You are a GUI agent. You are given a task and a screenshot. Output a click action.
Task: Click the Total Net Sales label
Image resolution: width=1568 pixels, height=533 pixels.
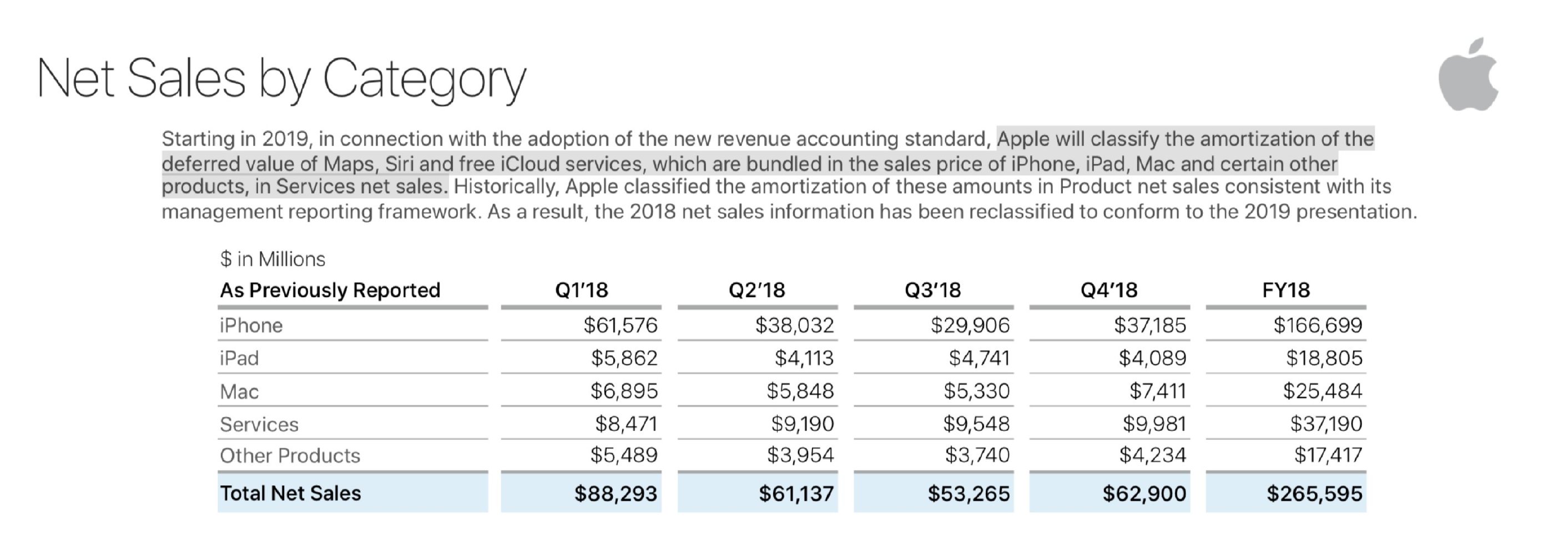coord(290,493)
